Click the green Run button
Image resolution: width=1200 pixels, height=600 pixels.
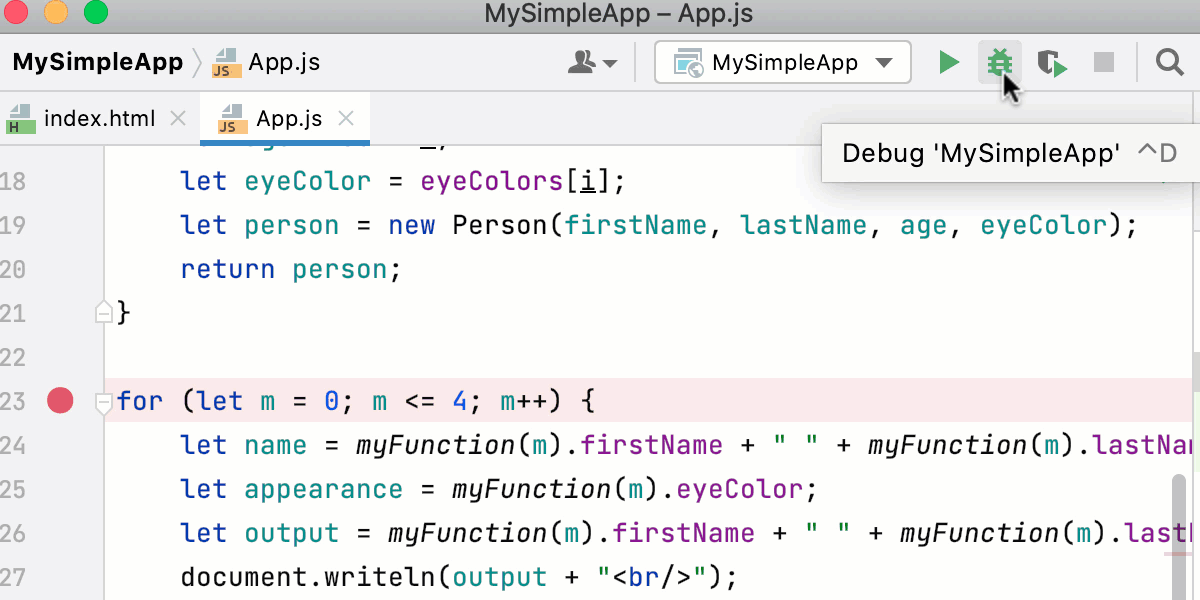(x=948, y=63)
